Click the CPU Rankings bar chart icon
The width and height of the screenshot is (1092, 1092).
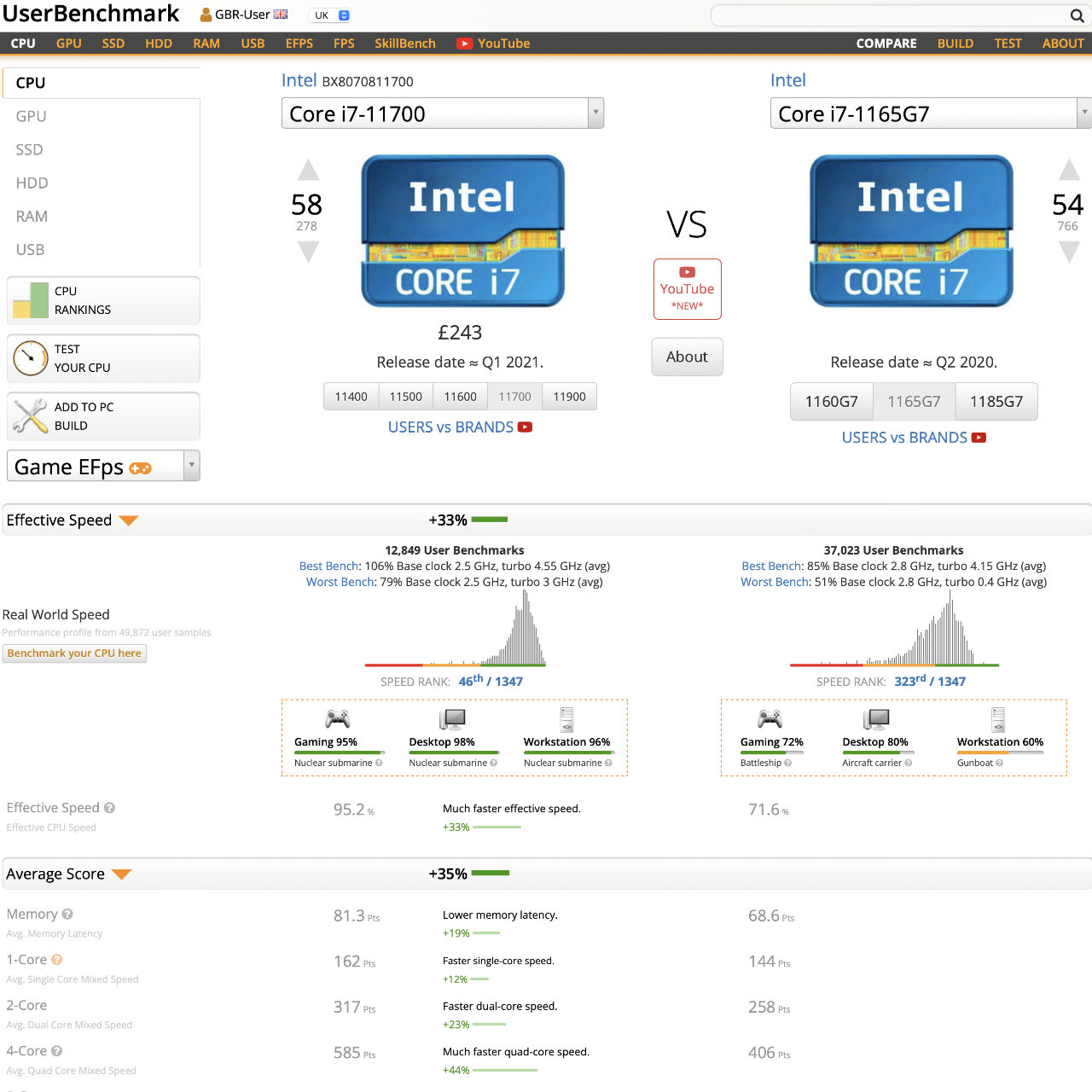coord(31,300)
